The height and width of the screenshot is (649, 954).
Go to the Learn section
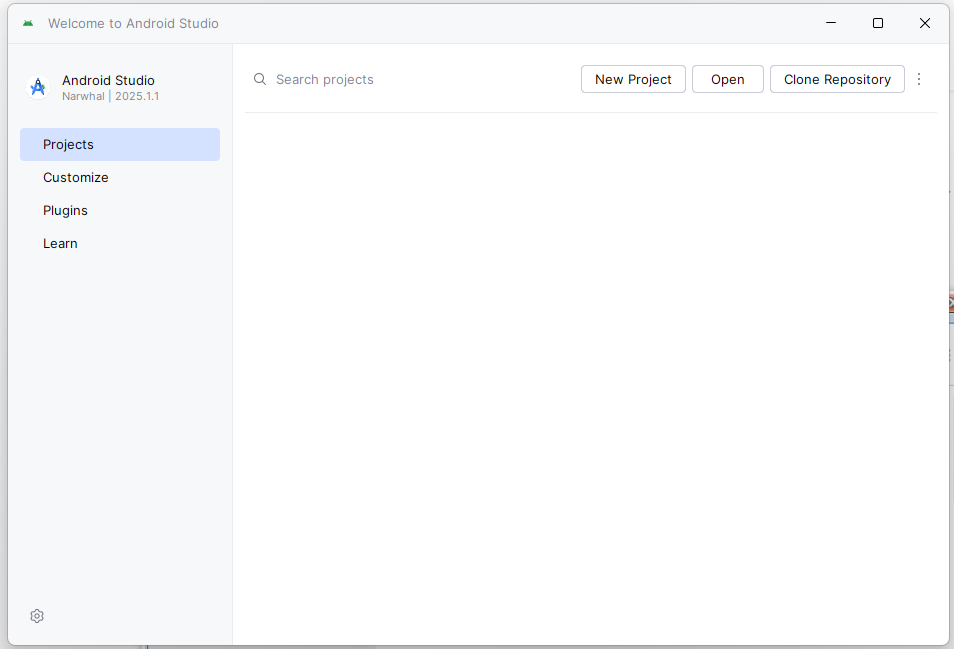[x=120, y=243]
